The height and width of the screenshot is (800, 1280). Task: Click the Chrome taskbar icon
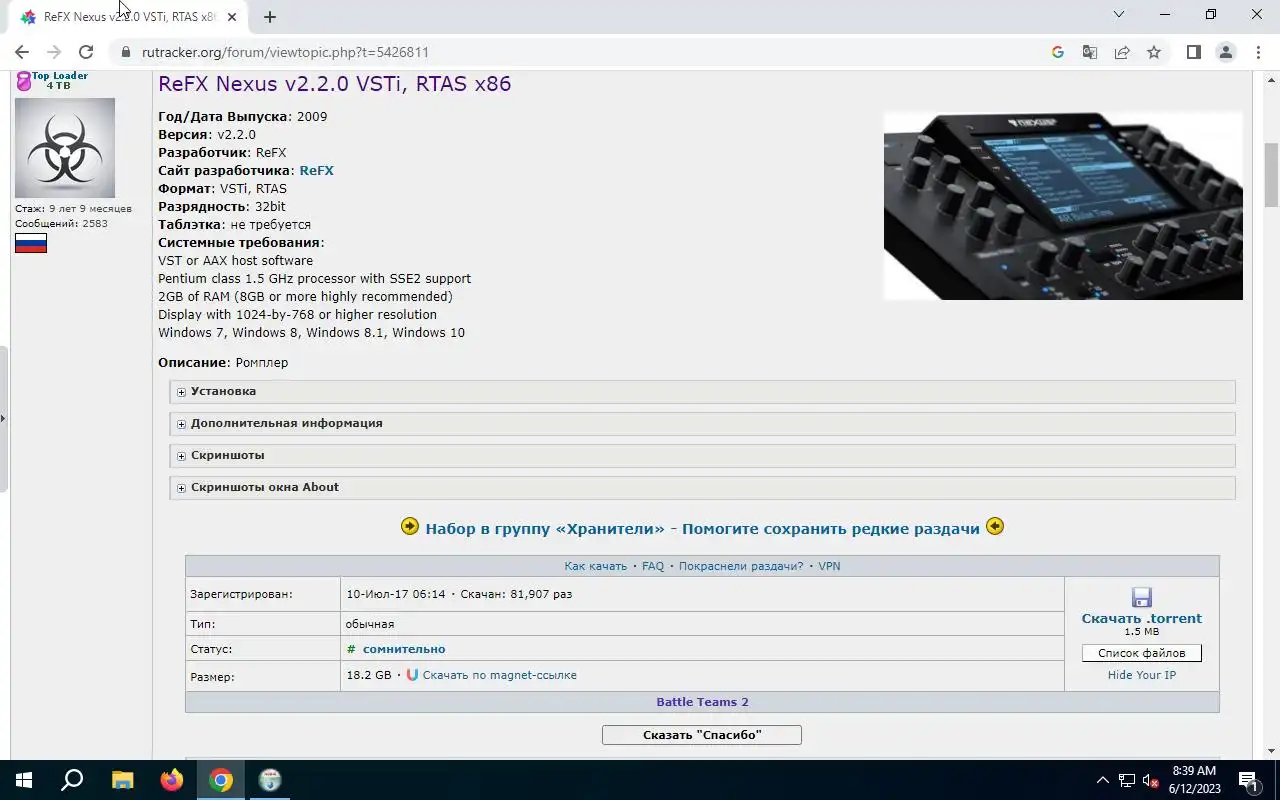tap(221, 780)
